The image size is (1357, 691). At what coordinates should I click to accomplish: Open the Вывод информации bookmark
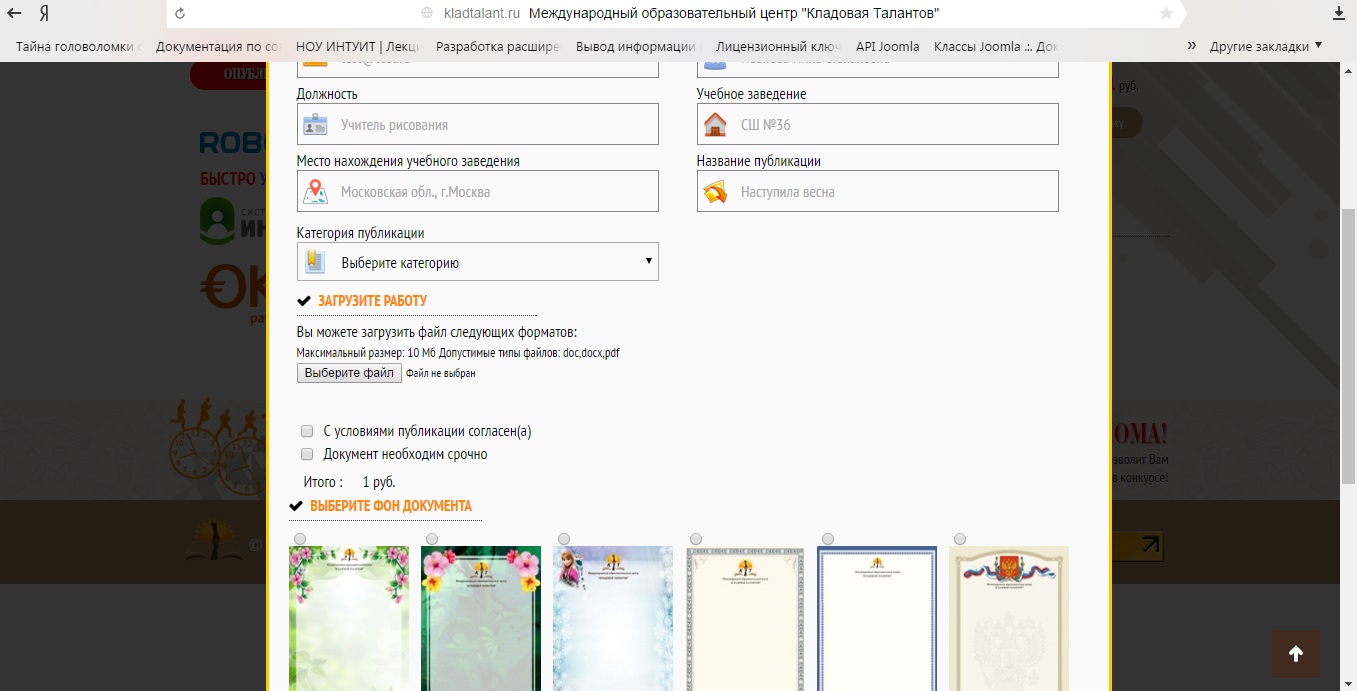tap(638, 46)
